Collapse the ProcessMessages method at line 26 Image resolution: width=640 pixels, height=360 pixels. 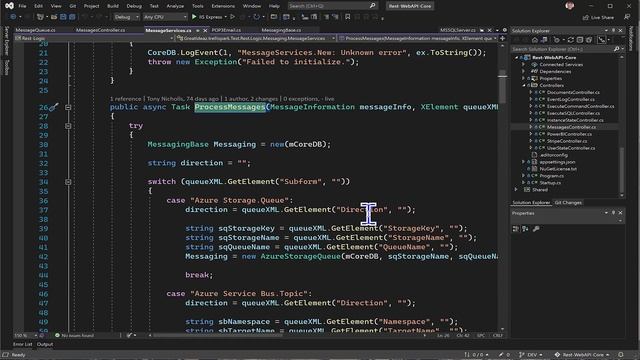point(68,107)
